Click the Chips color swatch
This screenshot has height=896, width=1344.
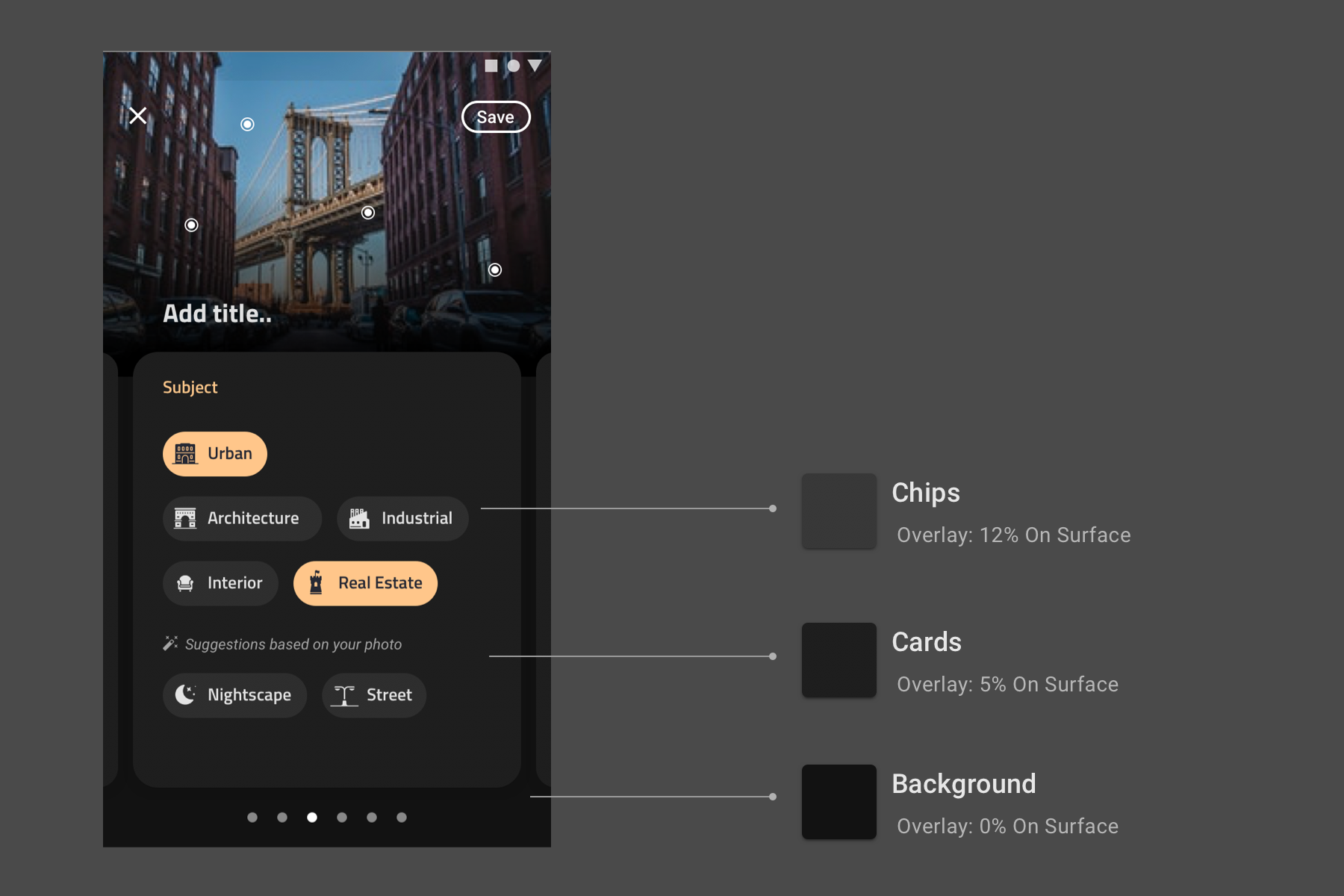pyautogui.click(x=839, y=511)
